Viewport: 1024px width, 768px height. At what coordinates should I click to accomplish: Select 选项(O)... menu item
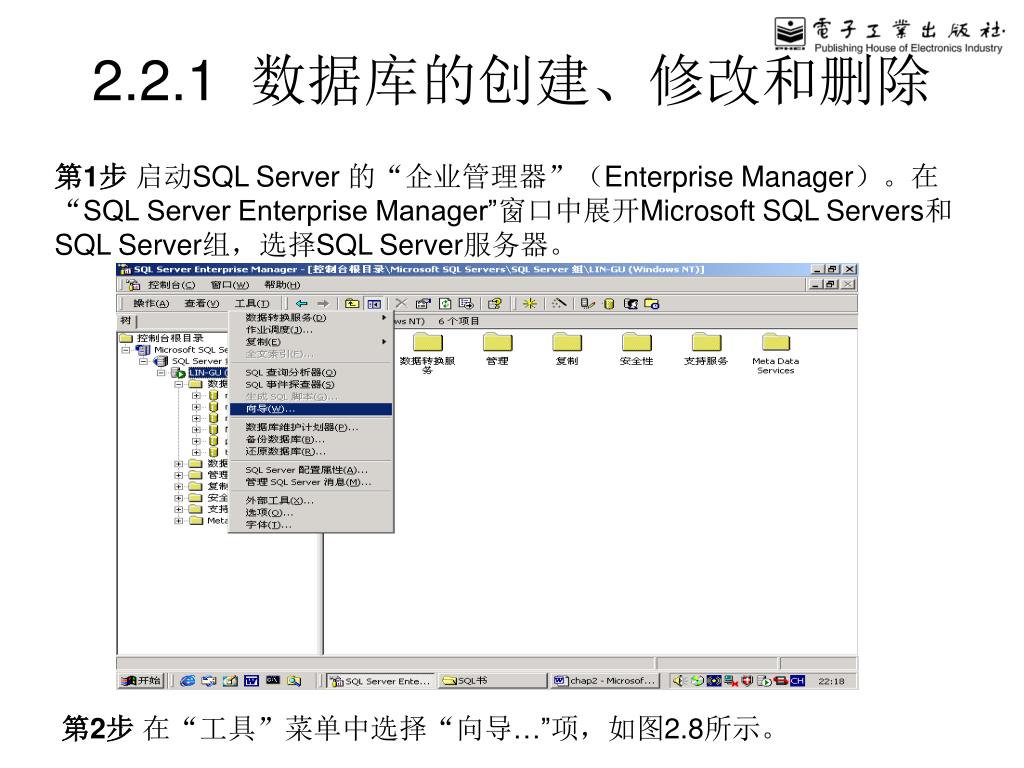pos(311,513)
